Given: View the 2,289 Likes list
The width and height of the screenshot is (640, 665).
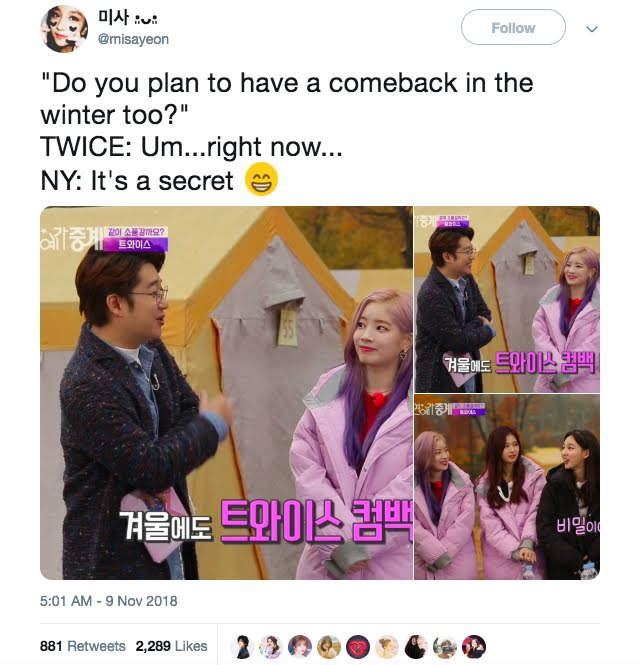Looking at the screenshot, I should [x=171, y=646].
